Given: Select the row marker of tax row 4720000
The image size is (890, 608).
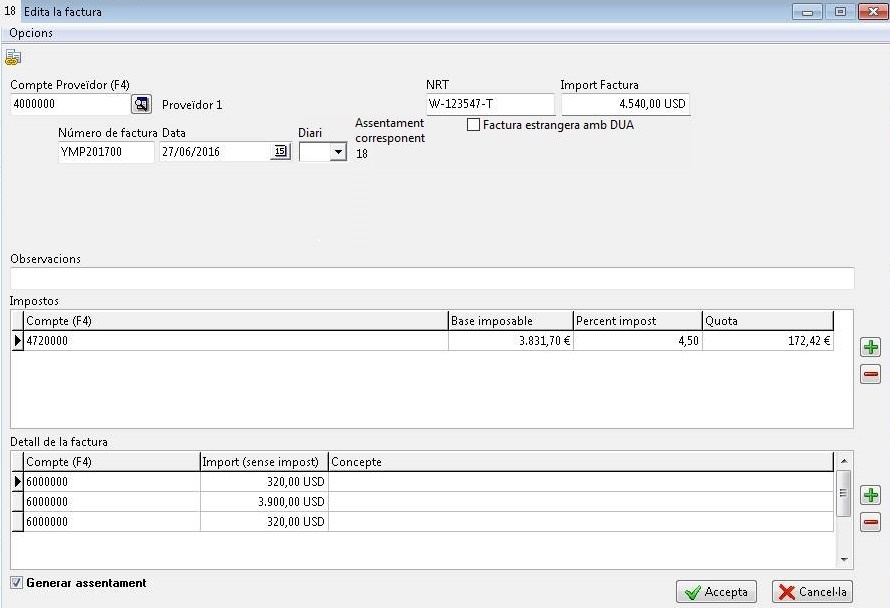Looking at the screenshot, I should tap(18, 341).
